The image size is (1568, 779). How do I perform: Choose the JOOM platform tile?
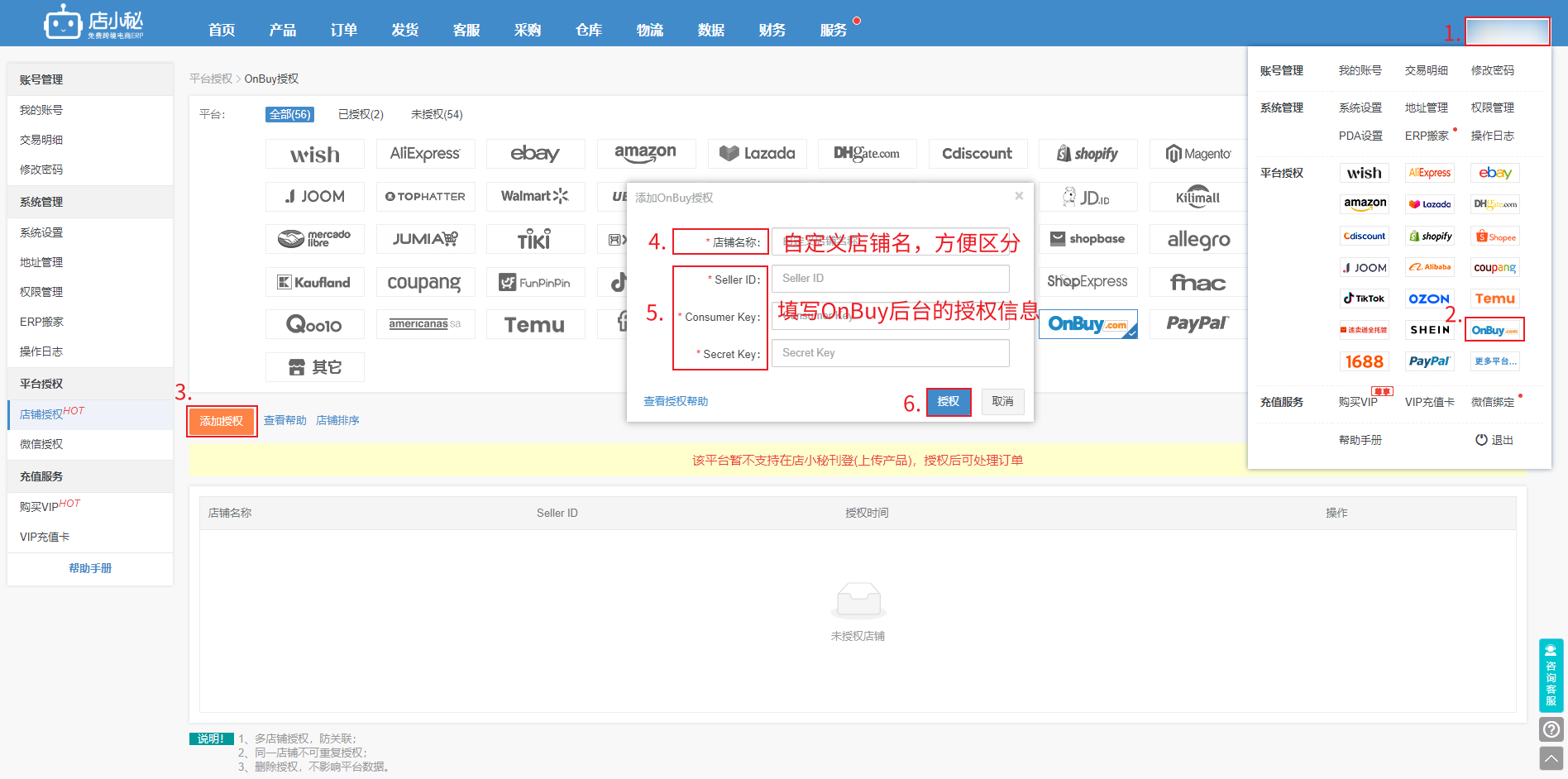coord(314,197)
